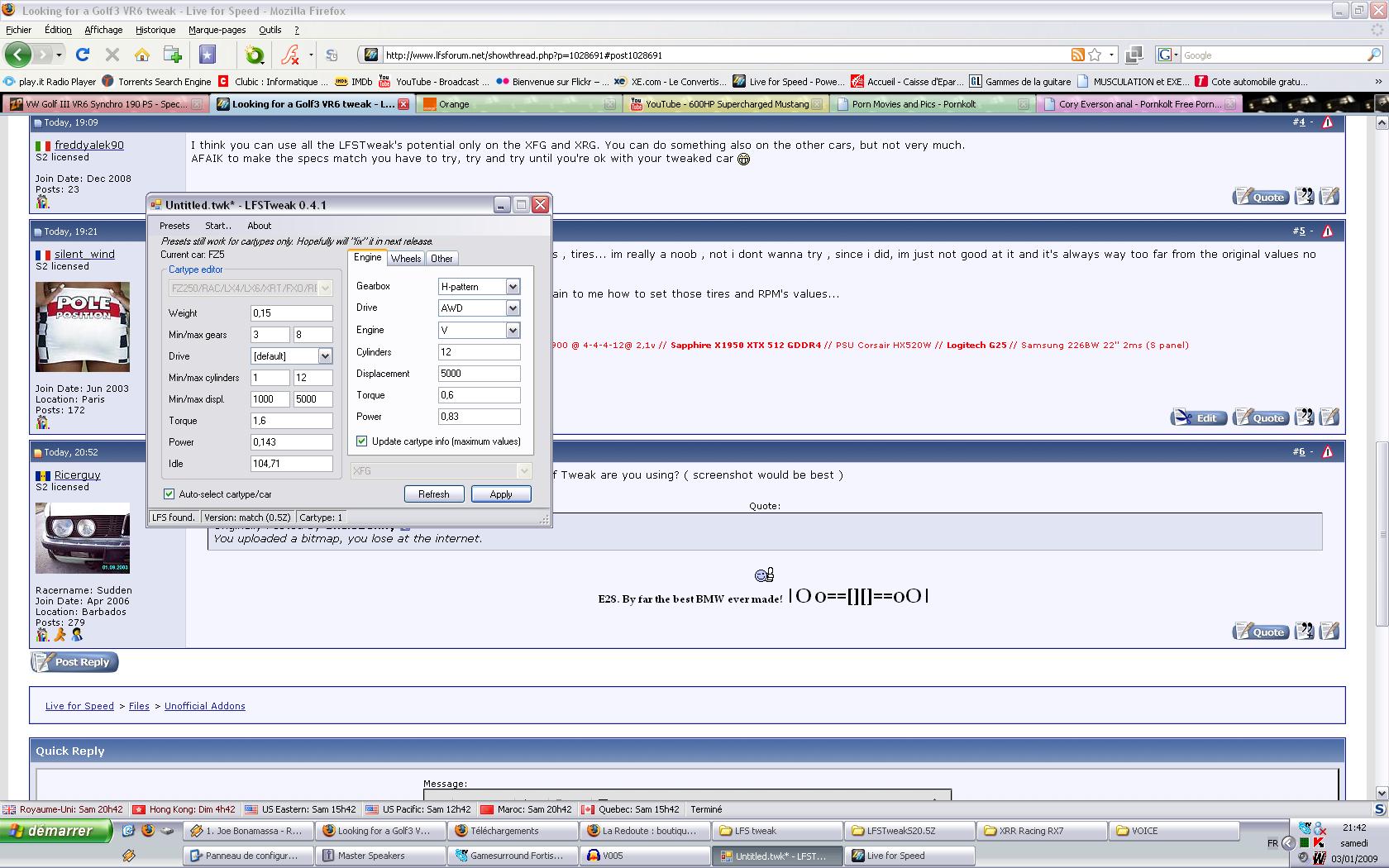Reload the page with the blue refresh icon

coord(82,55)
